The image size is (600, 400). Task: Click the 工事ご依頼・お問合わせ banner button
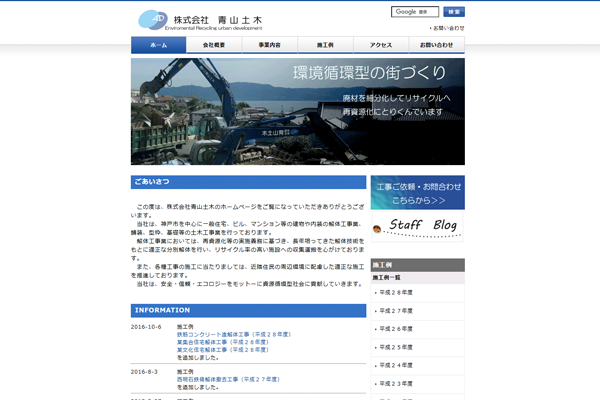(x=418, y=193)
